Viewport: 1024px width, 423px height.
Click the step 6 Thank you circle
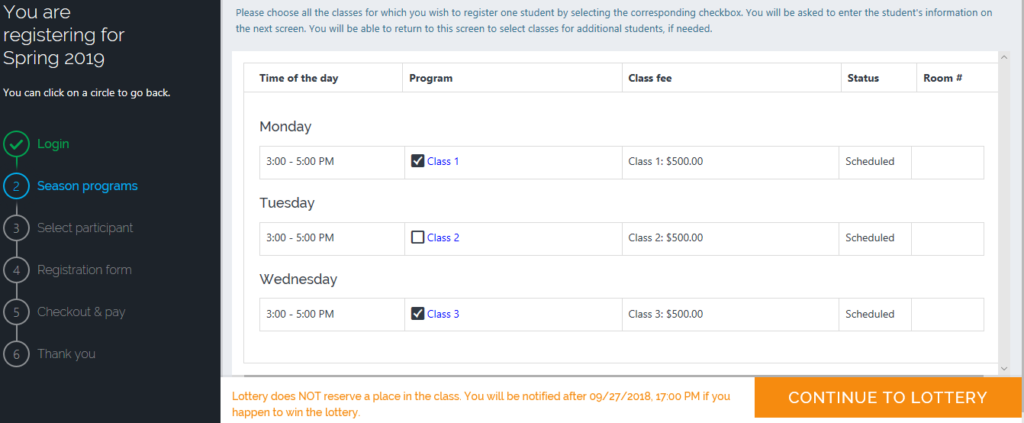point(16,354)
